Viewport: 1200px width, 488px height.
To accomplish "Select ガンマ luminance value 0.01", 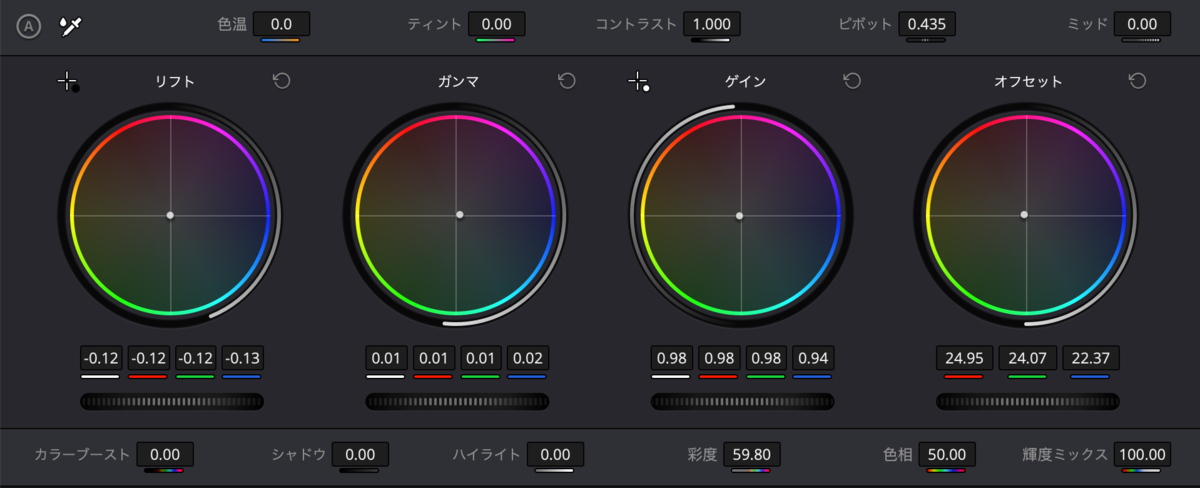I will pos(385,358).
